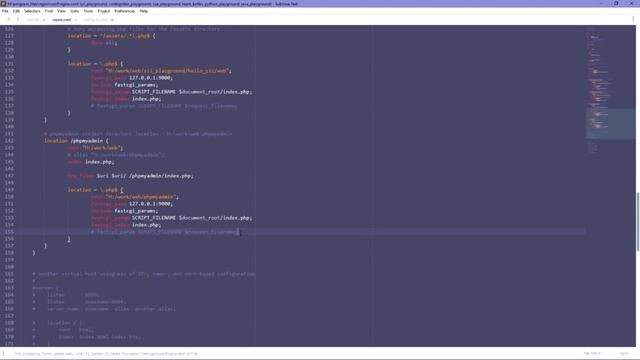Open the Preferences menu
The image size is (640, 360).
(x=124, y=11)
